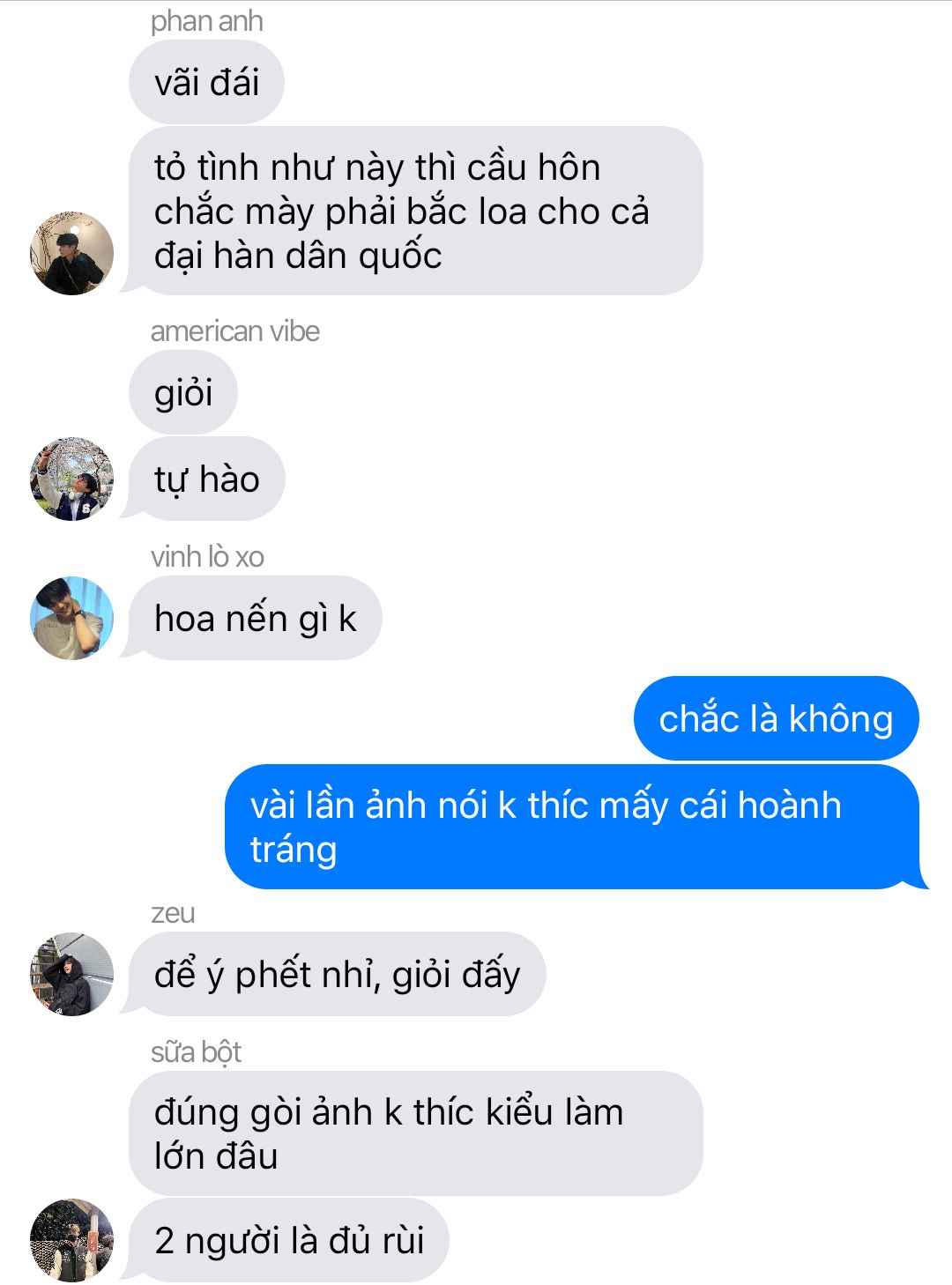952x1285 pixels.
Task: Tap the sender name 'american vibe'
Action: (234, 331)
